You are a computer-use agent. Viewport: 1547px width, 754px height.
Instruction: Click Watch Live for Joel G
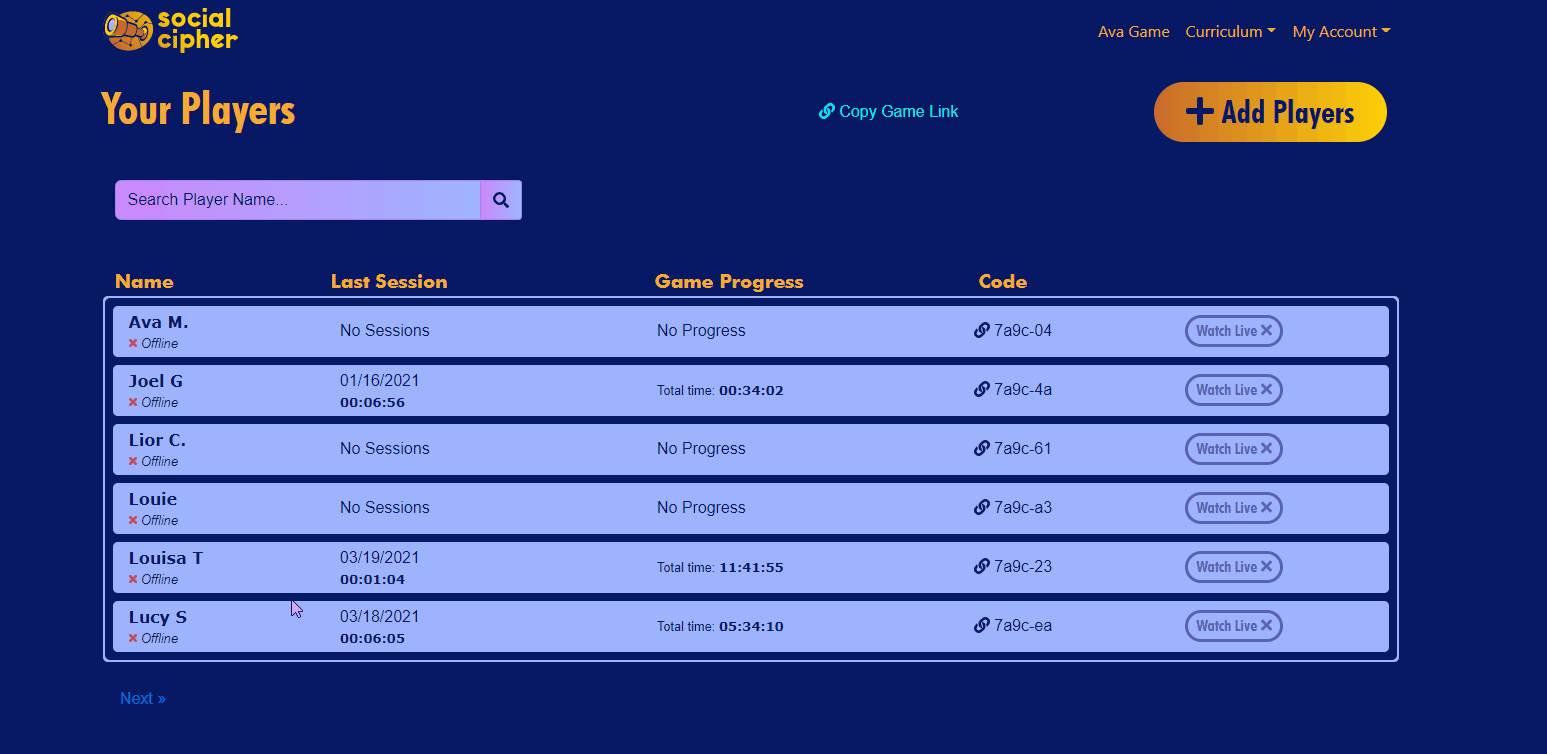pyautogui.click(x=1234, y=390)
